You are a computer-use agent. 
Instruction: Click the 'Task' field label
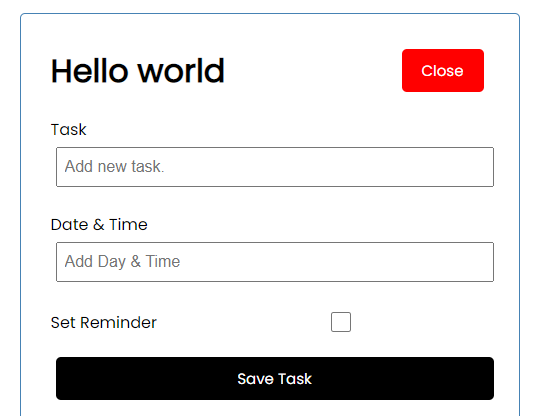(68, 130)
